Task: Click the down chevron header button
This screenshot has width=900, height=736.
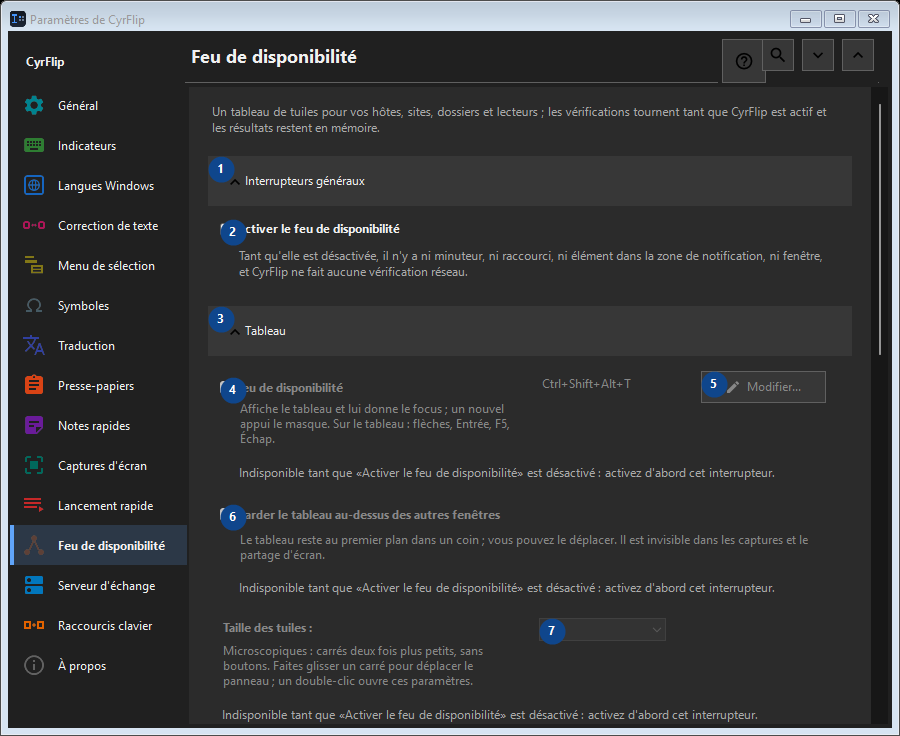Action: (x=818, y=55)
